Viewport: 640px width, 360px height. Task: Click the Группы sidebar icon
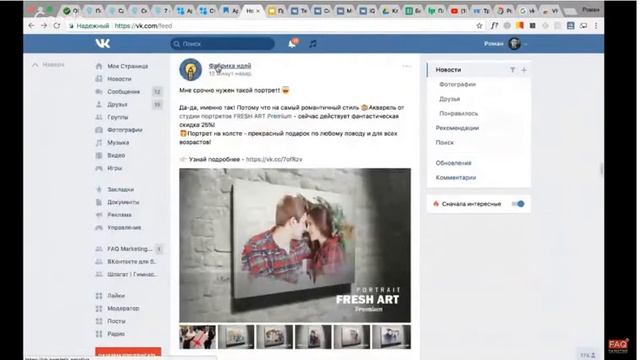[x=99, y=117]
